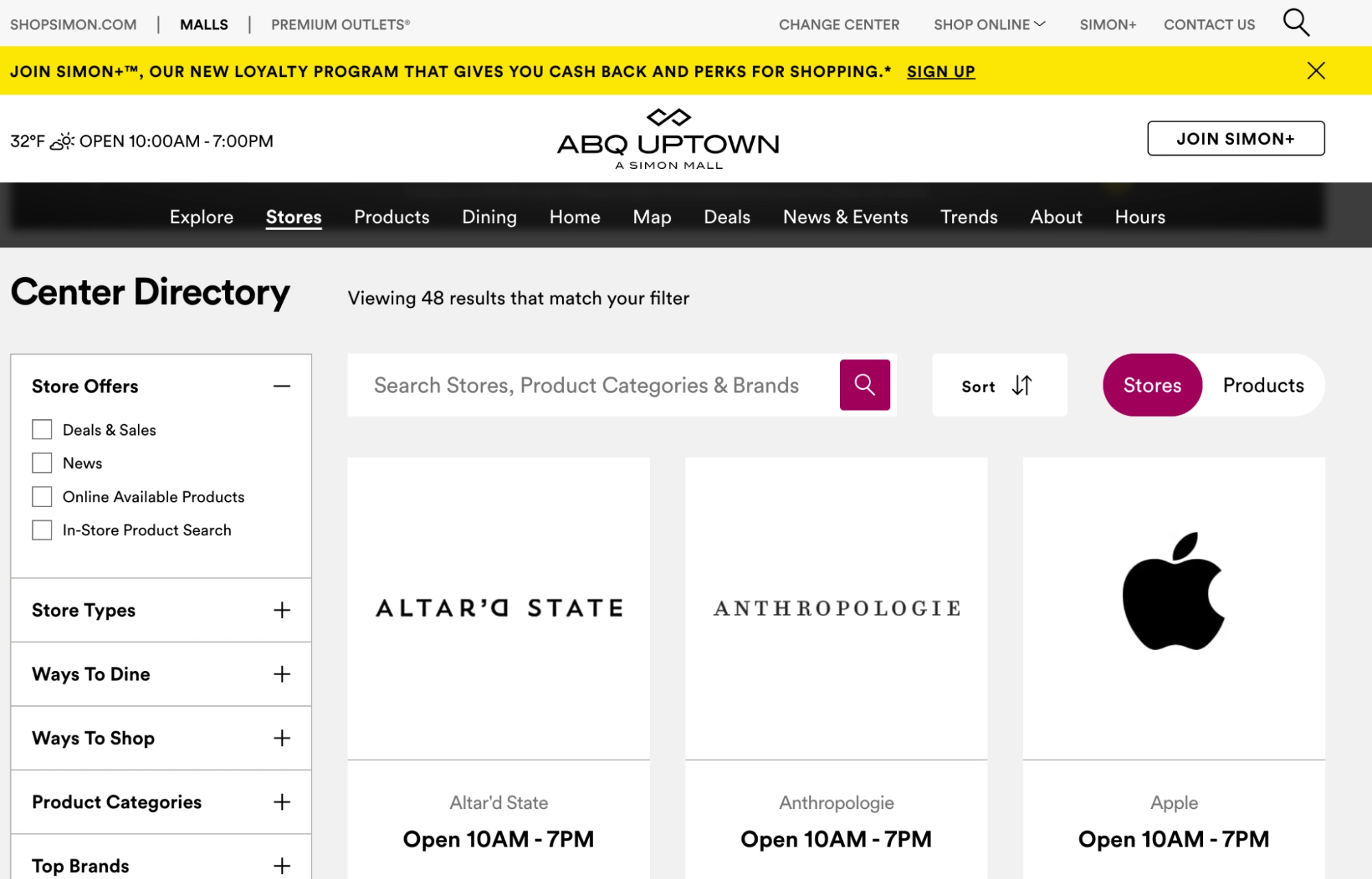The image size is (1372, 879).
Task: Check the News filter checkbox
Action: coord(42,462)
